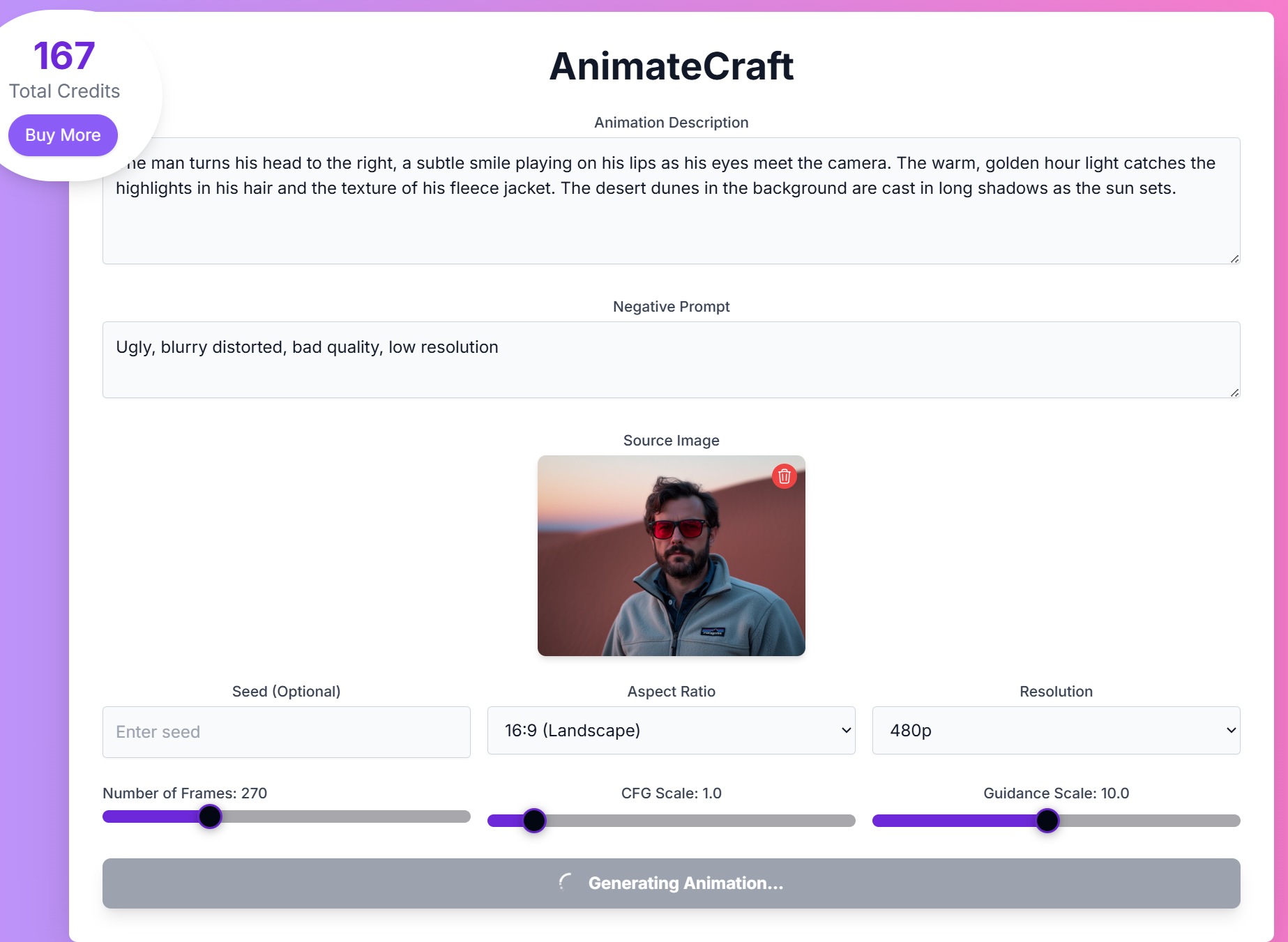Click the Resolution label

coord(1056,692)
